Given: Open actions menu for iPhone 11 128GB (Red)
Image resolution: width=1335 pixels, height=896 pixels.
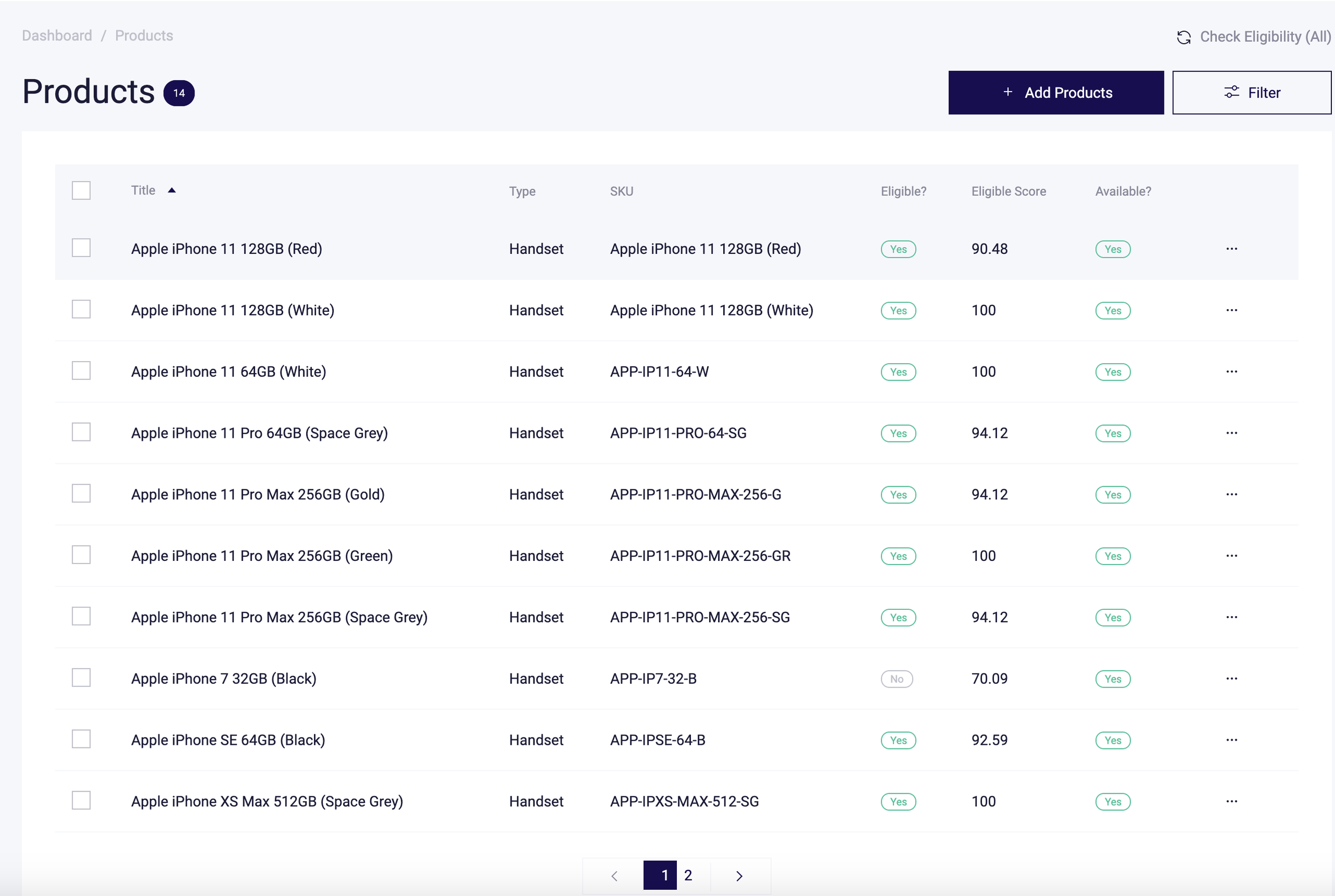Looking at the screenshot, I should pos(1232,249).
